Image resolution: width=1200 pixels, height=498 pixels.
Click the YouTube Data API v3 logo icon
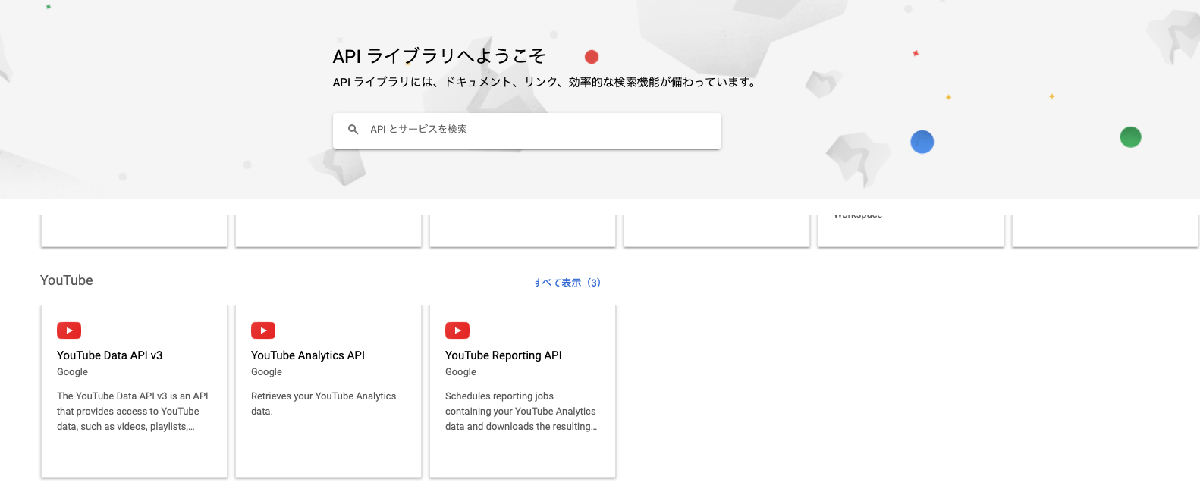(x=69, y=331)
